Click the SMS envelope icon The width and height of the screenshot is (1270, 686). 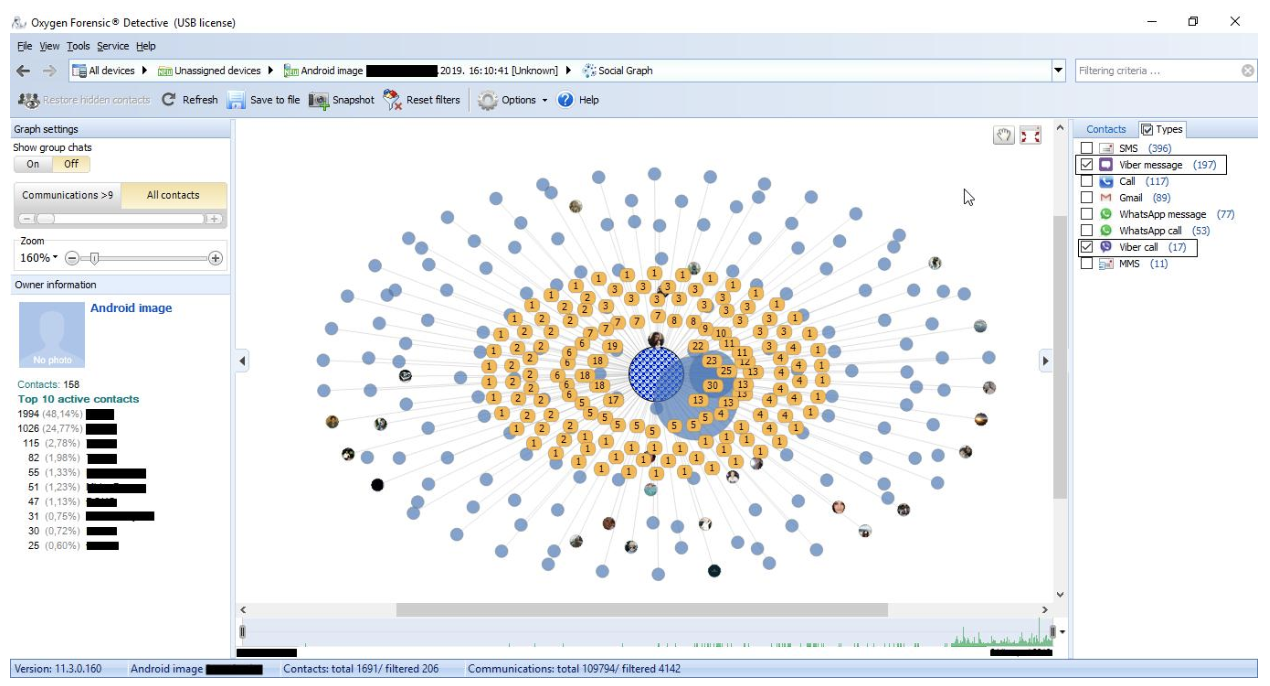point(1106,149)
